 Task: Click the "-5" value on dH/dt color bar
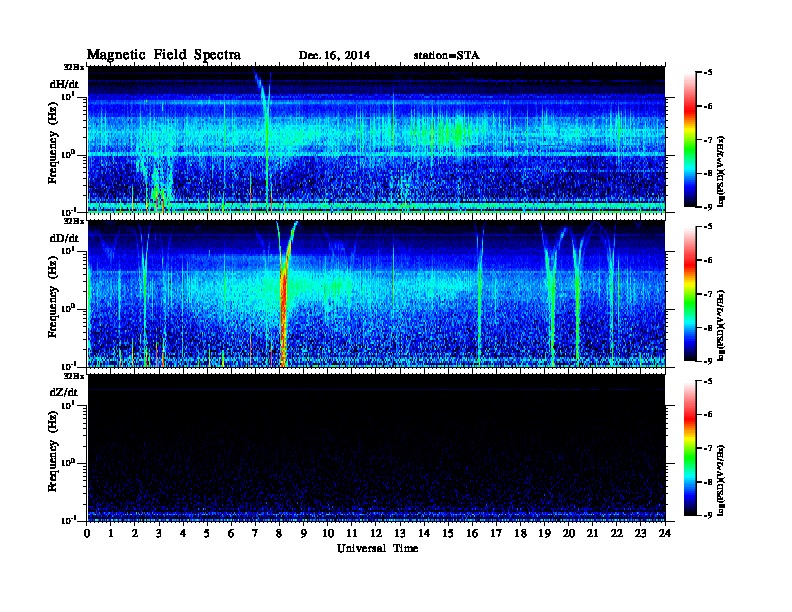708,73
